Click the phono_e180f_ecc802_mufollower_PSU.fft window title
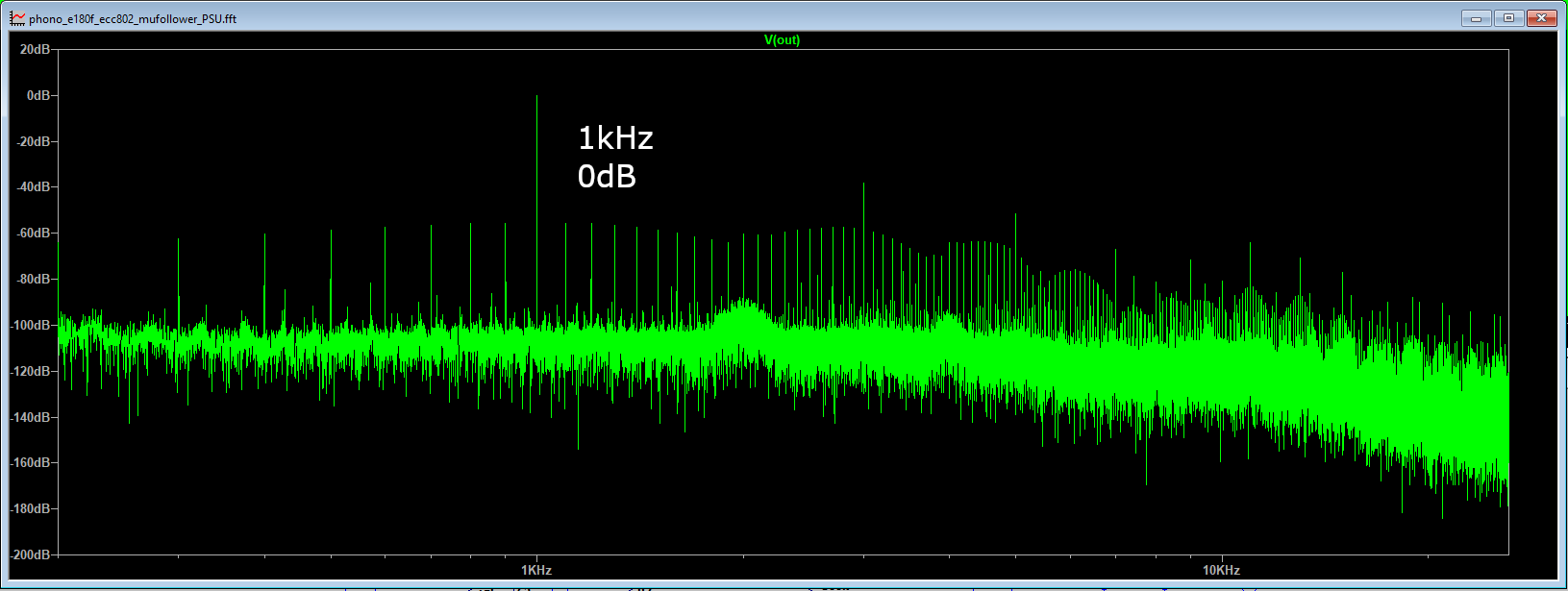This screenshot has height=591, width=1568. click(133, 19)
